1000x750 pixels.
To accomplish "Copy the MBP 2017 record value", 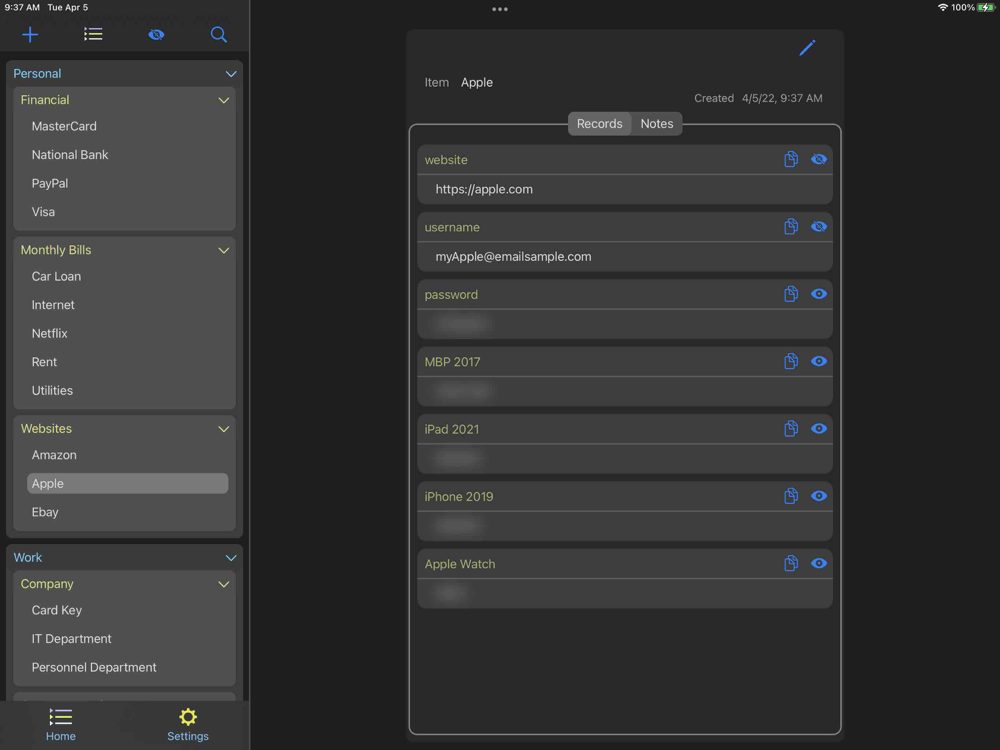I will (x=791, y=362).
